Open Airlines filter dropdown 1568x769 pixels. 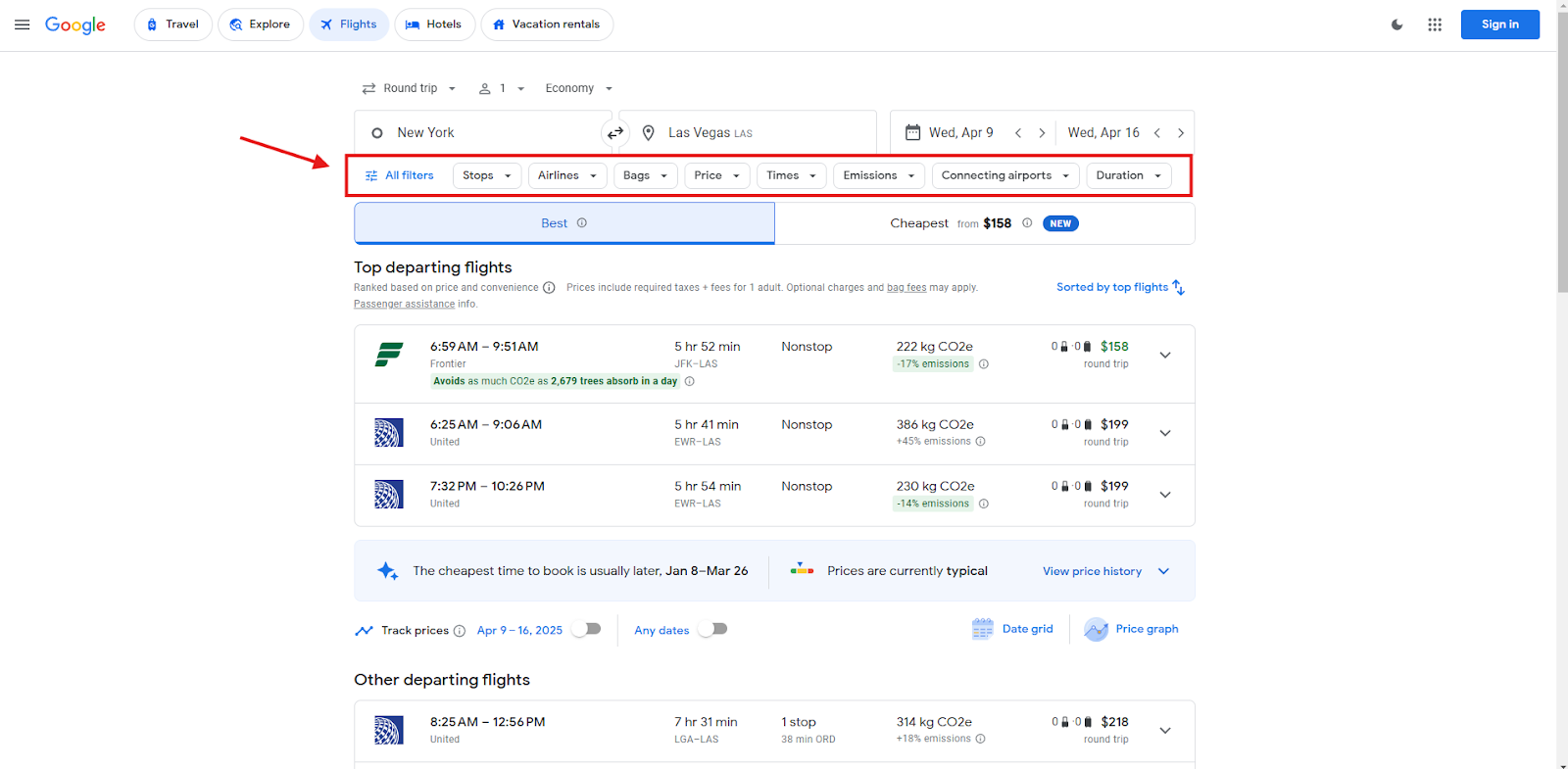point(567,175)
